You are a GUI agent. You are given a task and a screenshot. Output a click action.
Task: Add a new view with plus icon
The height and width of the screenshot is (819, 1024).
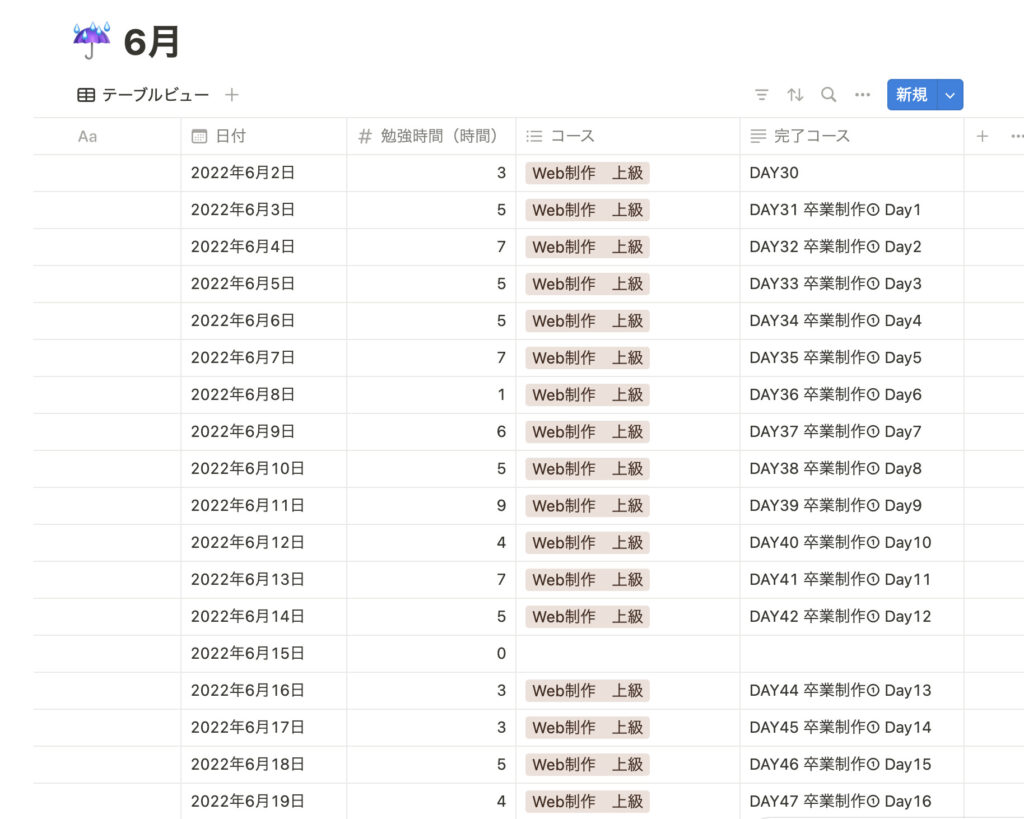click(232, 95)
